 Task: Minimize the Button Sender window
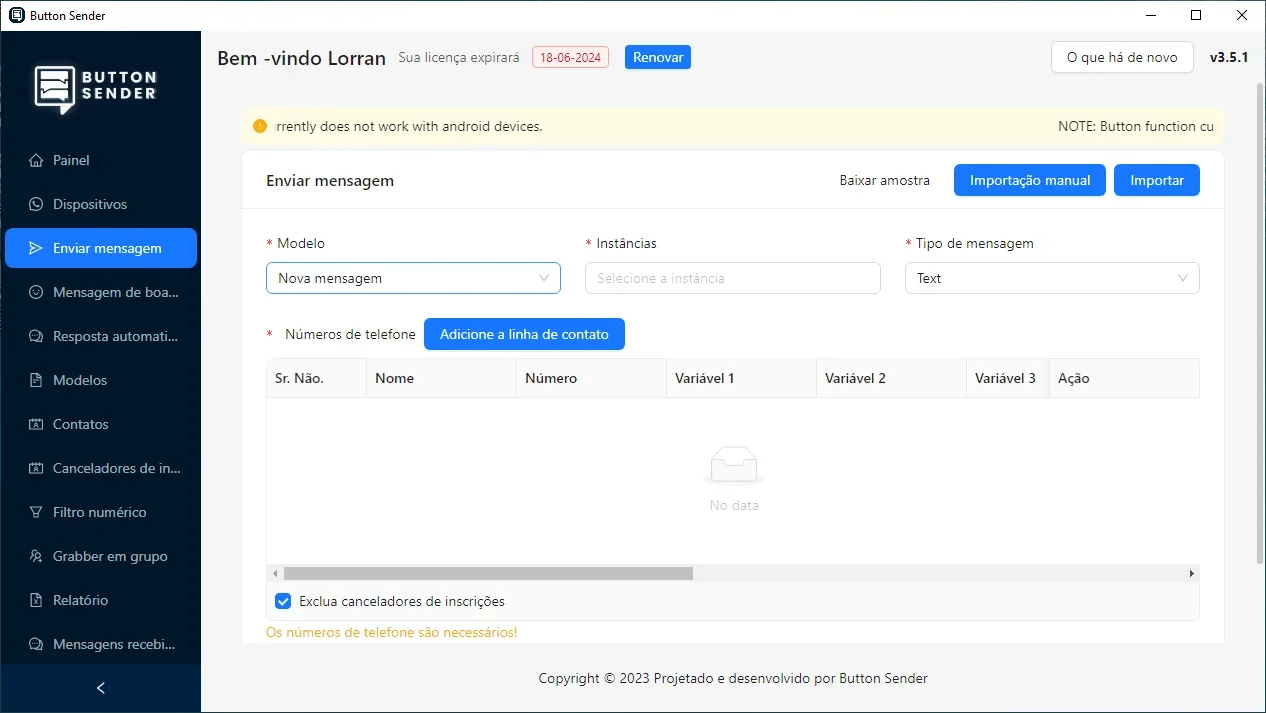tap(1150, 15)
